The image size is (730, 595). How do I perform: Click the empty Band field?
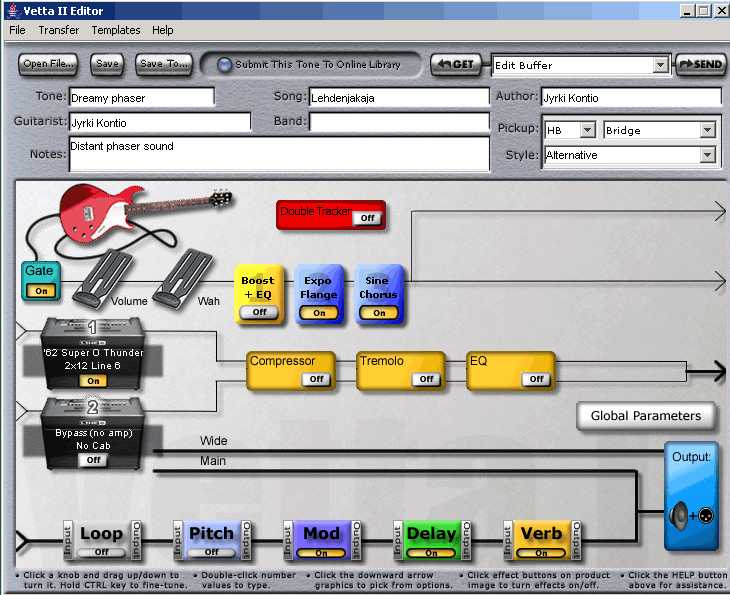click(x=399, y=122)
